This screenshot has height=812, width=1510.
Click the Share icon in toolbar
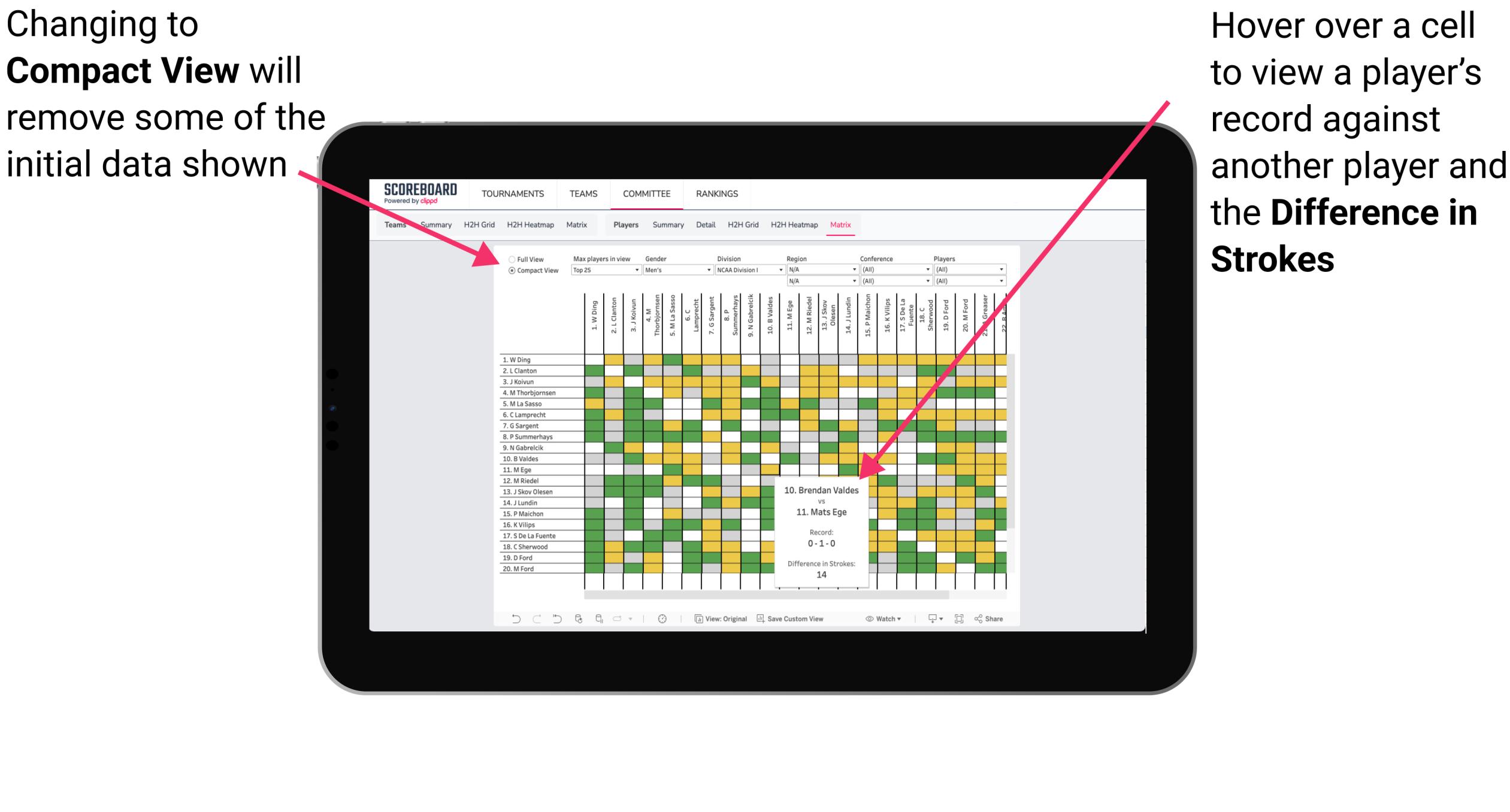[1000, 618]
